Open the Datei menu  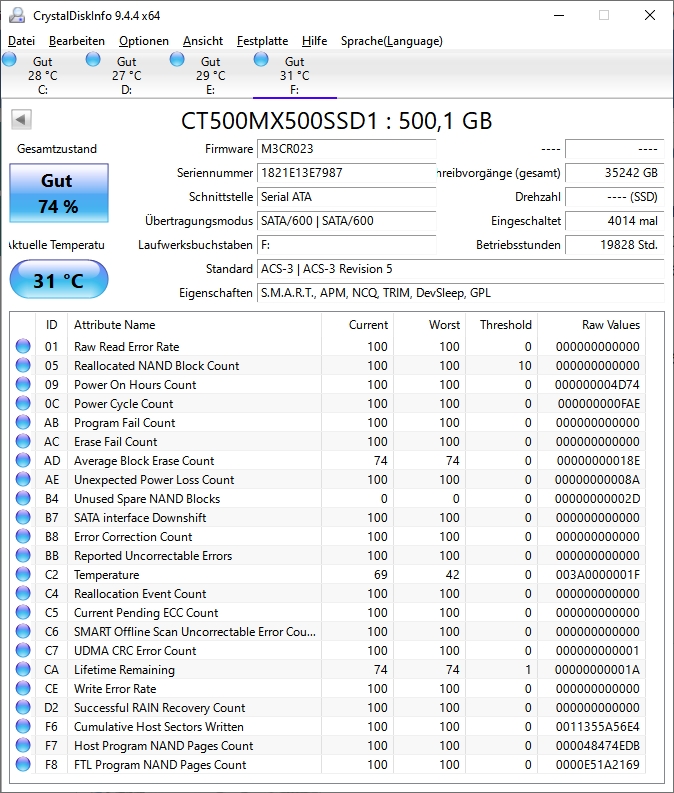(x=21, y=41)
